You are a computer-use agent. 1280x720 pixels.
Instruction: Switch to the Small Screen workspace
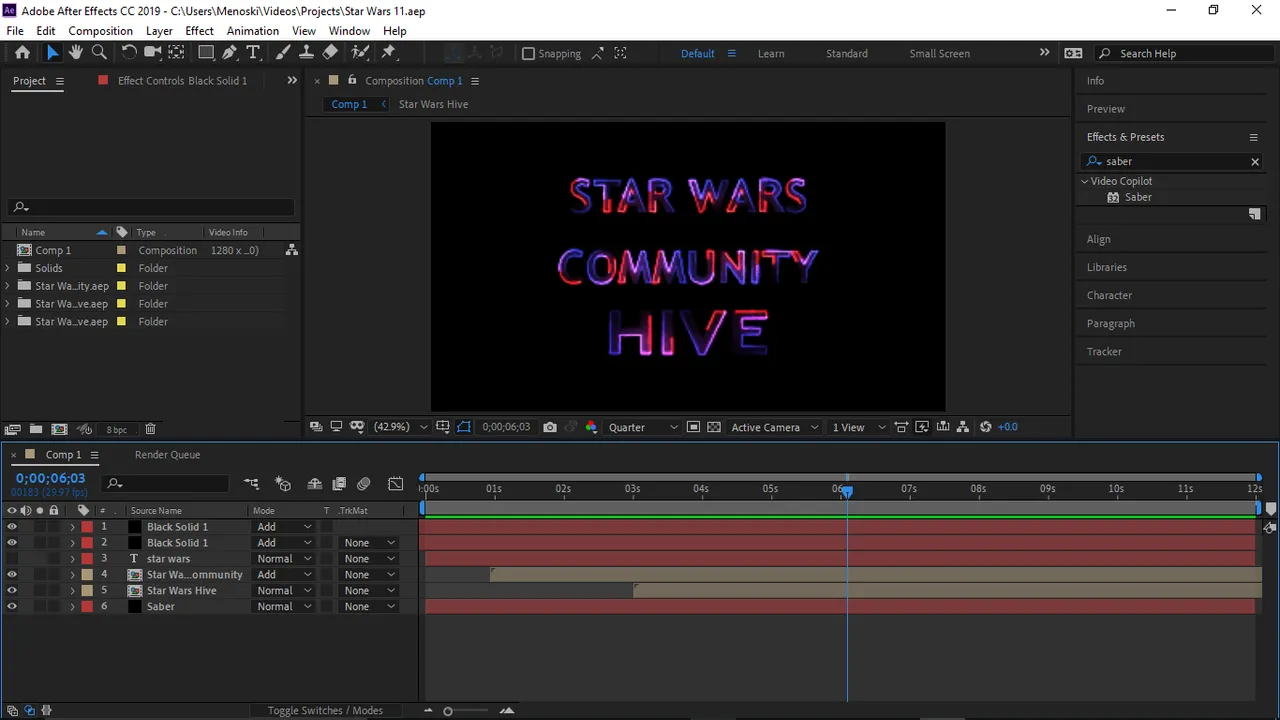(x=940, y=54)
